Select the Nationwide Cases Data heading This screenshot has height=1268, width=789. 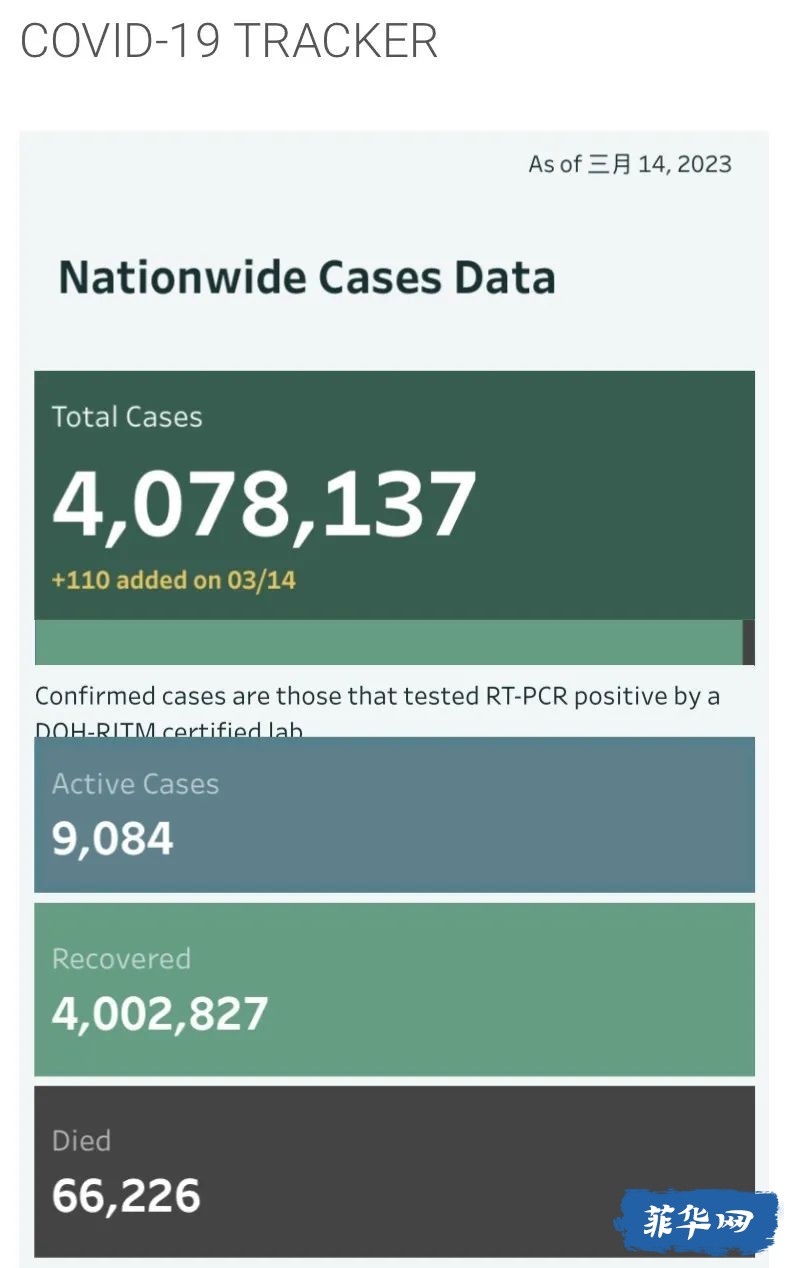[x=307, y=277]
